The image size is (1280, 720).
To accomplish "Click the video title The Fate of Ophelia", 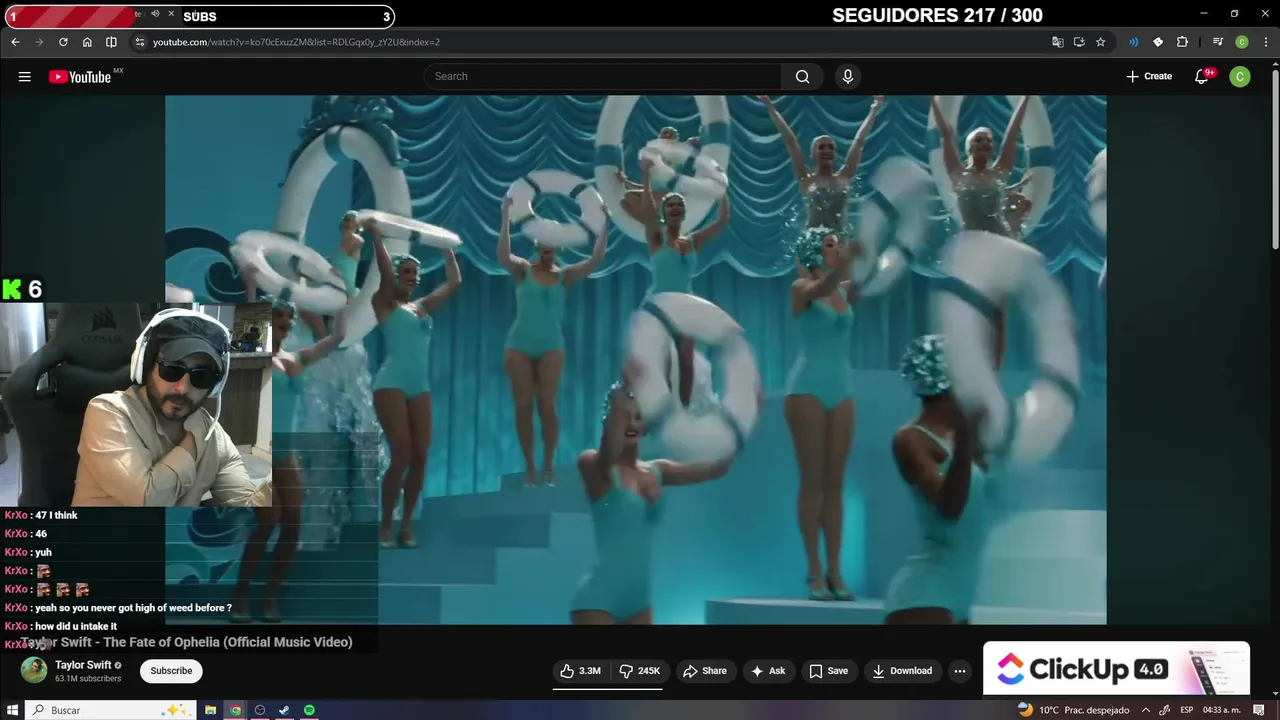I will 186,642.
